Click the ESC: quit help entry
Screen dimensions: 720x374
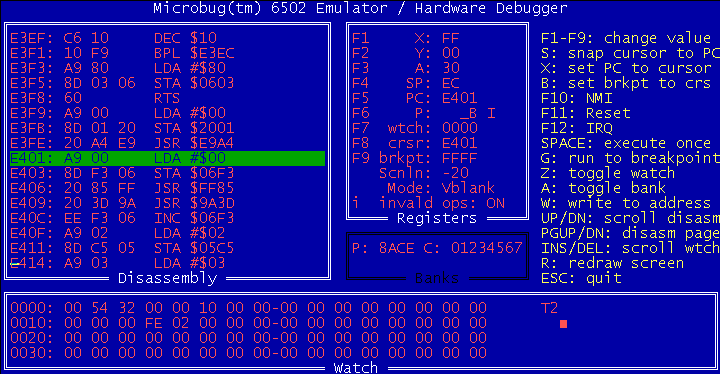pos(581,278)
